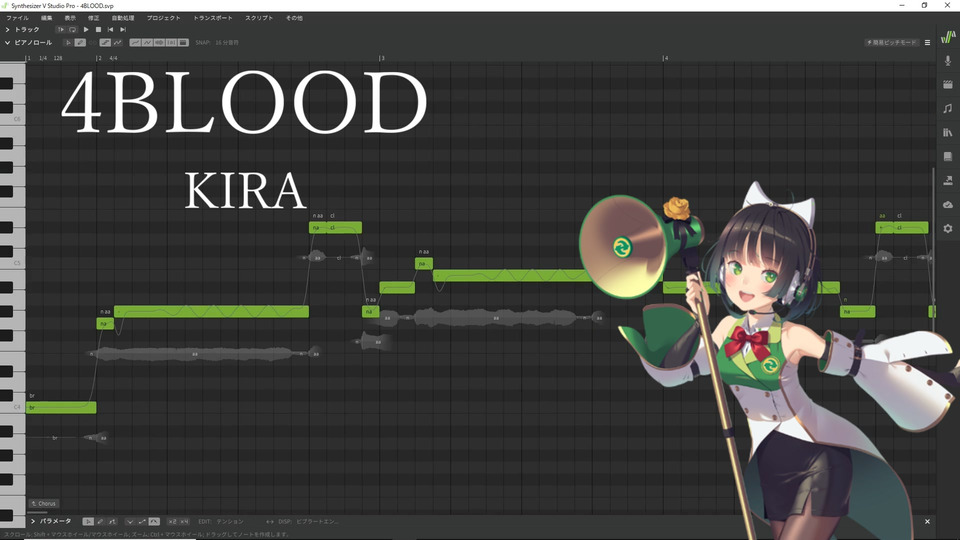
Task: Swap EDIT and DISP parameters arrow icon
Action: (269, 522)
